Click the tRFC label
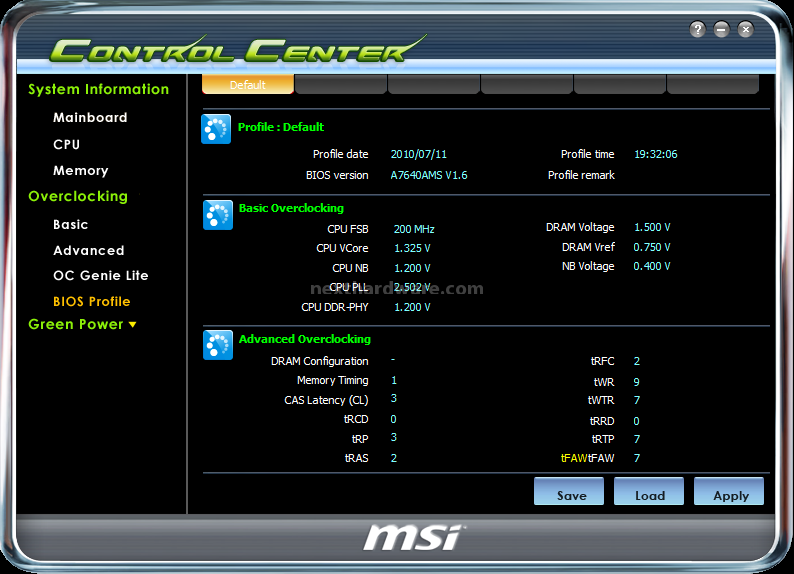This screenshot has height=574, width=794. click(x=603, y=361)
